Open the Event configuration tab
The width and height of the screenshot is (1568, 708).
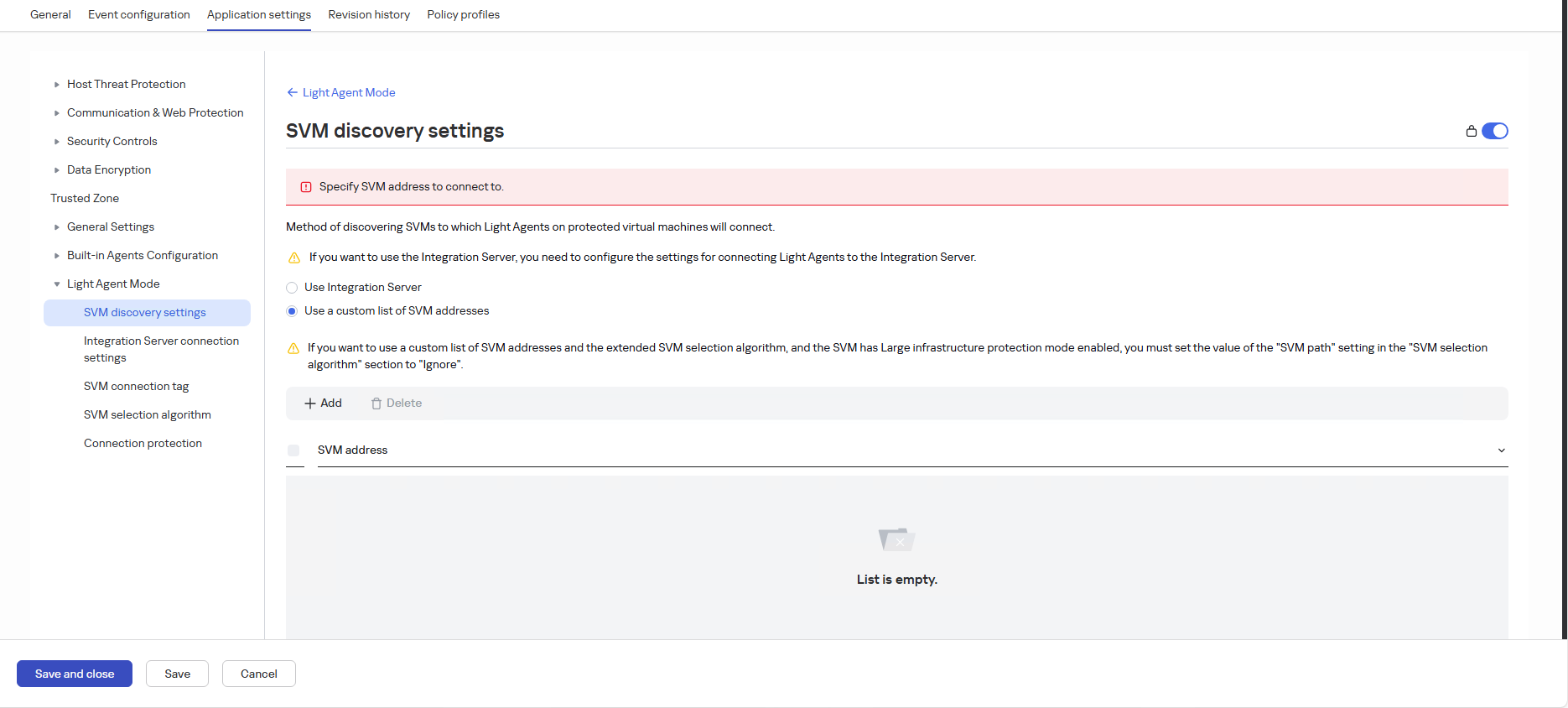[139, 15]
